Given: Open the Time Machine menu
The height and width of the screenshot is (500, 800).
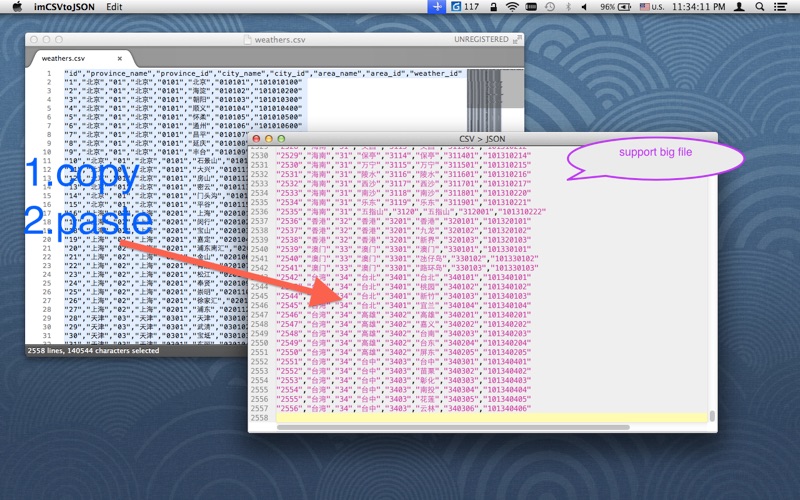Looking at the screenshot, I should (550, 7).
